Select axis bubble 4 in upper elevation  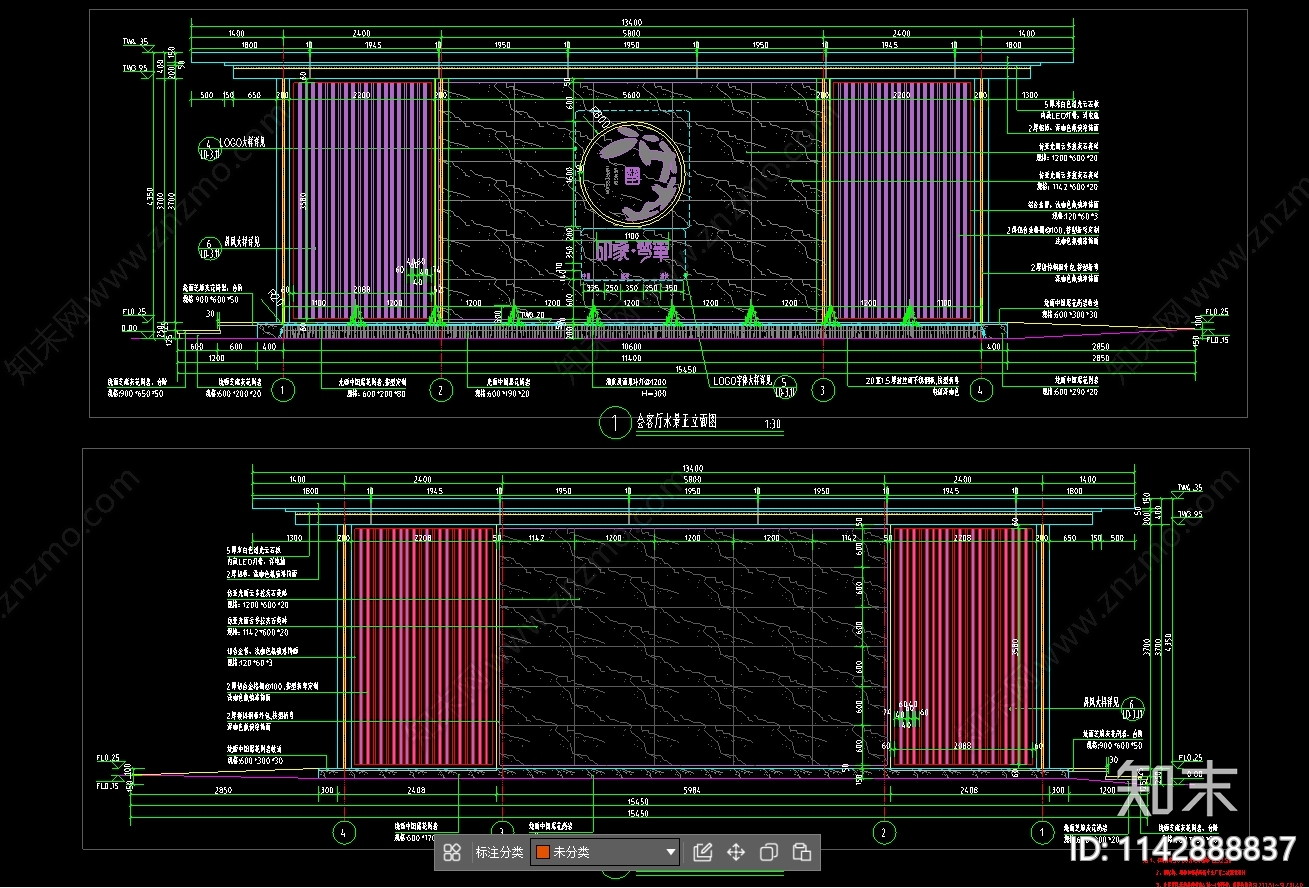click(x=981, y=390)
